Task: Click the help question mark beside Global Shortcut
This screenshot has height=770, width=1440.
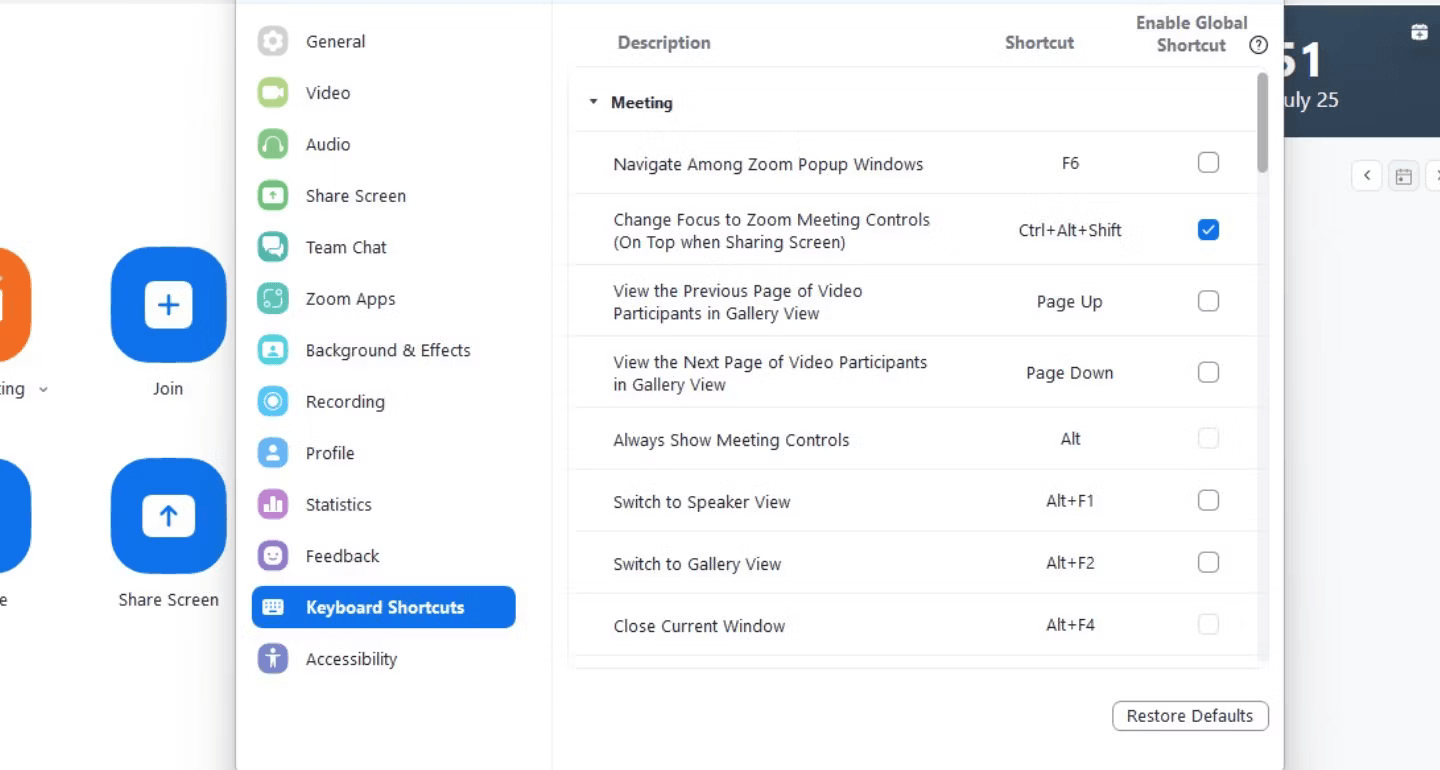Action: 1259,45
